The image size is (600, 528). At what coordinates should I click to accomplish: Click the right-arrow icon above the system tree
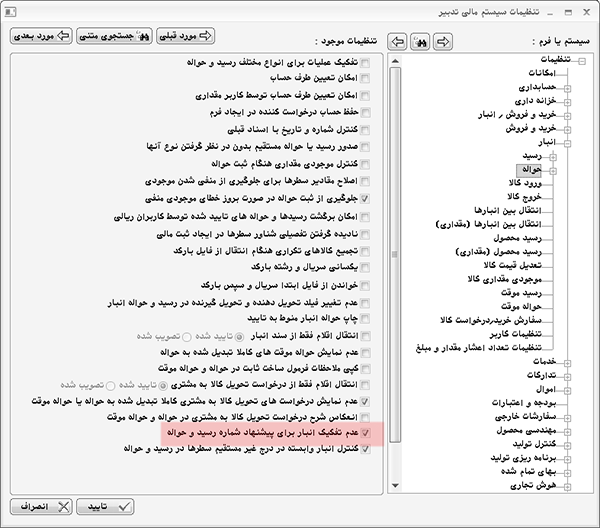442,43
